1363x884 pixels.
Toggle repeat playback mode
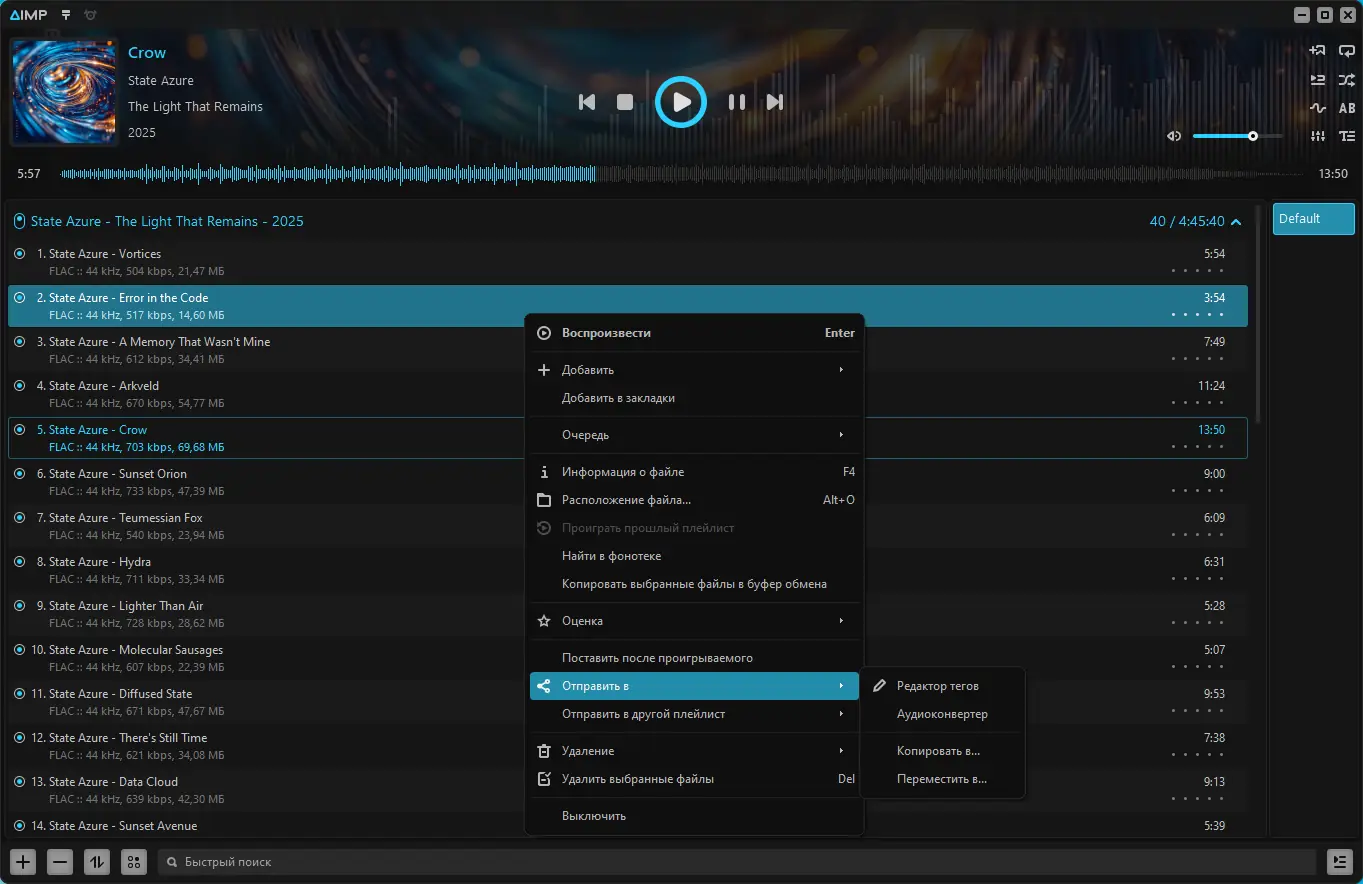tap(1347, 51)
